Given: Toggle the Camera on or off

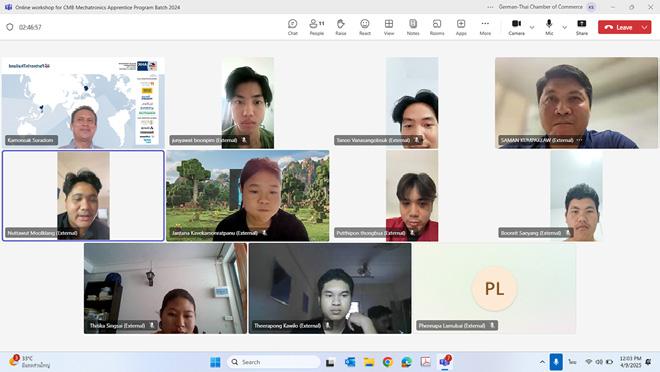Looking at the screenshot, I should [x=516, y=27].
